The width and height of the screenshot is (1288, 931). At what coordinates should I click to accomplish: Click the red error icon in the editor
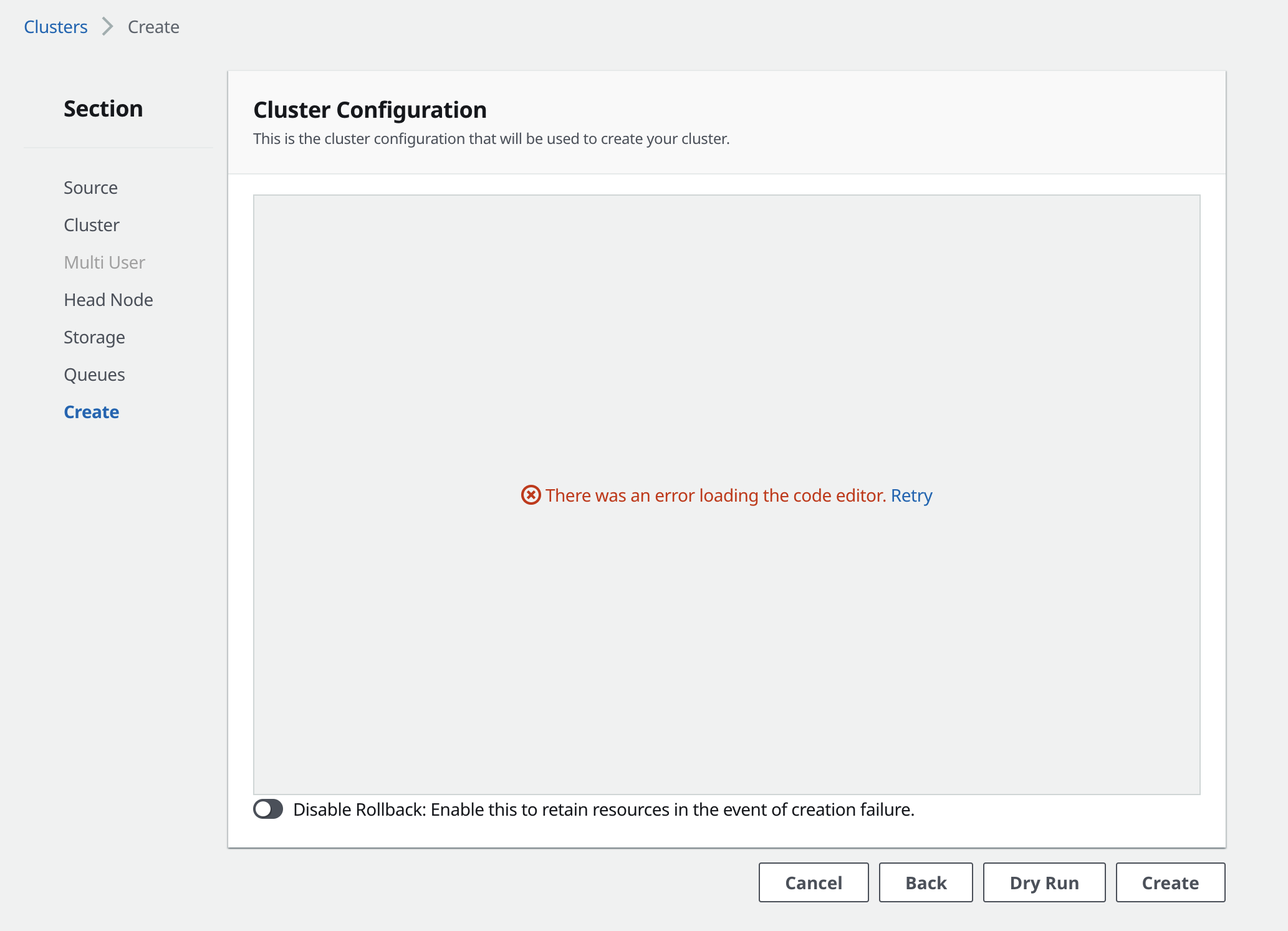tap(531, 495)
